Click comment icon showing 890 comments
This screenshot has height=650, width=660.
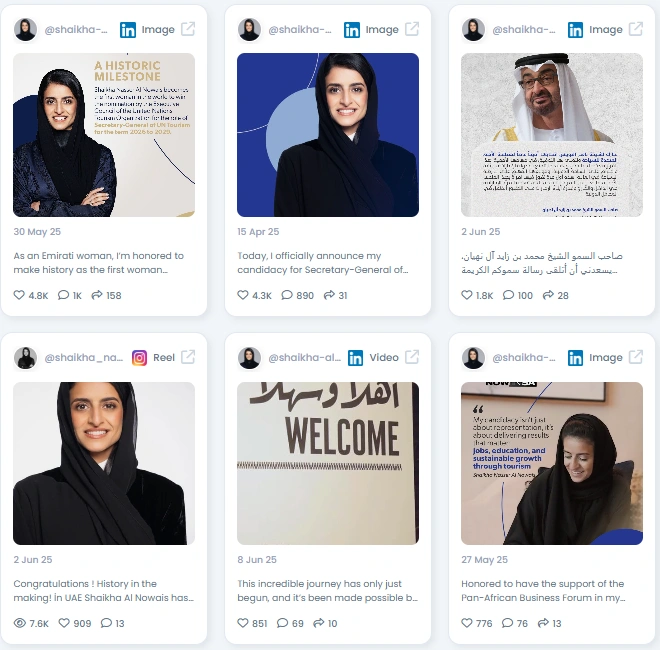pyautogui.click(x=287, y=295)
